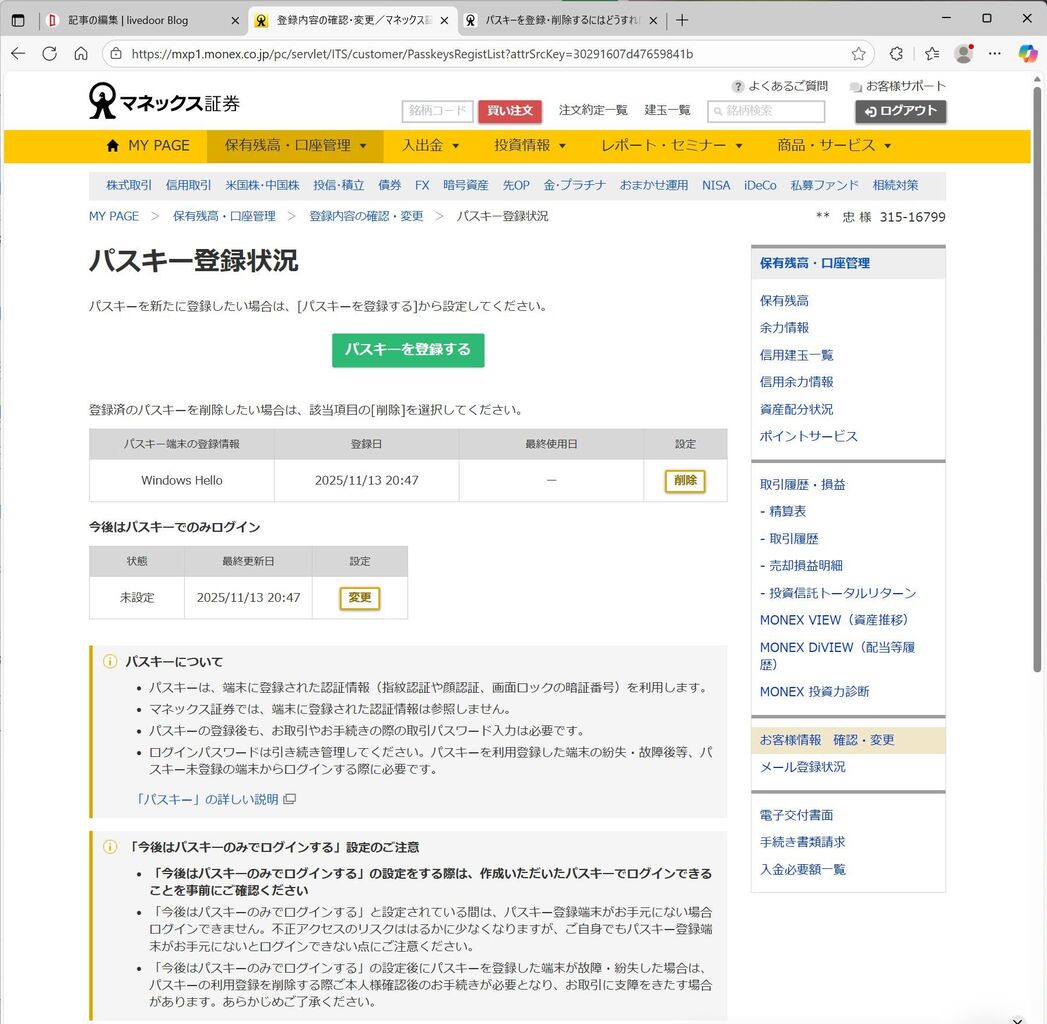
Task: Expand レポート・セミナー dropdown menu
Action: click(x=671, y=146)
